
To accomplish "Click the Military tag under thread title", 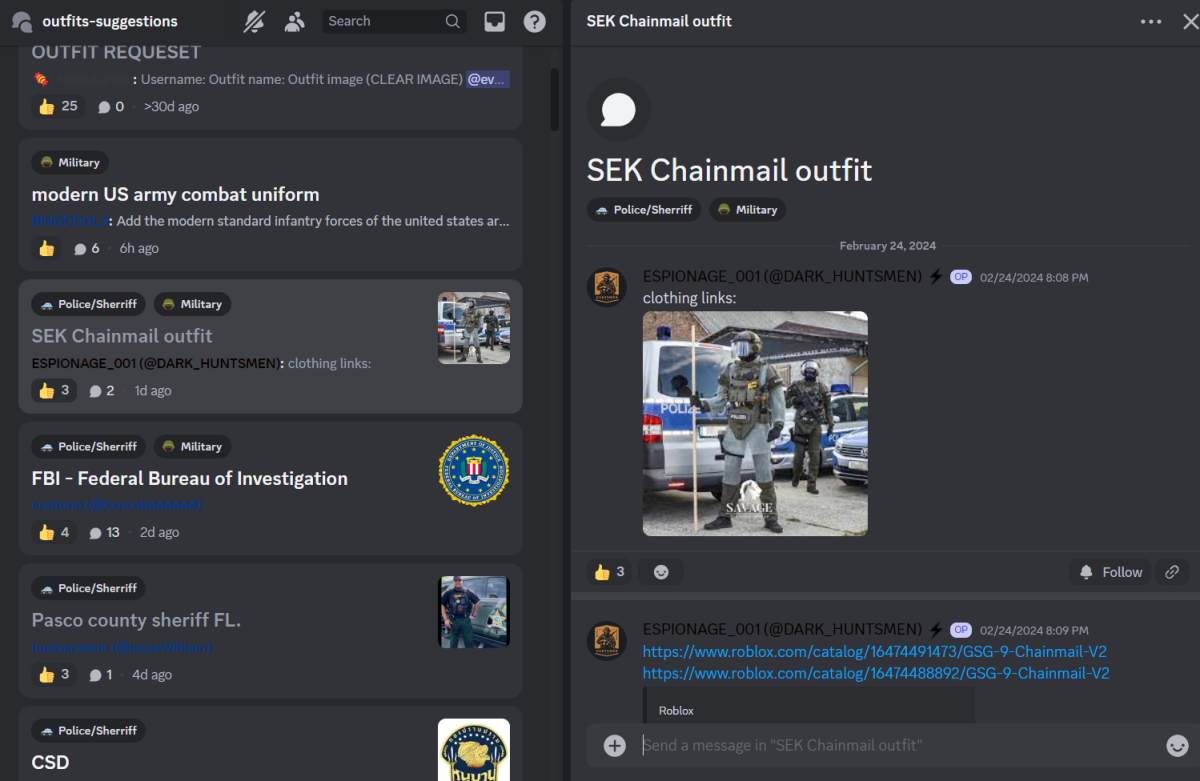I will coord(747,210).
